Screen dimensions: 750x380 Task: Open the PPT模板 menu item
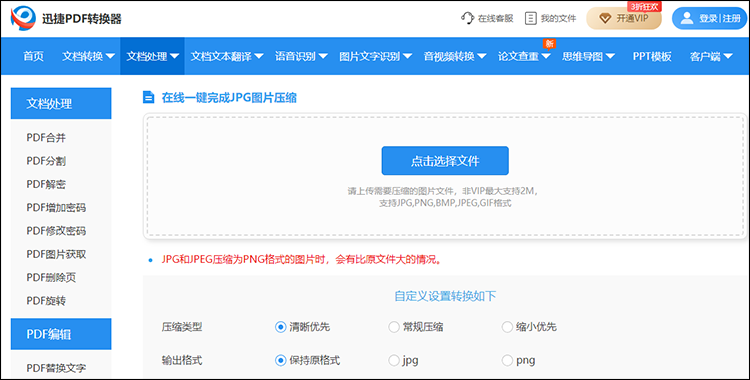[652, 56]
